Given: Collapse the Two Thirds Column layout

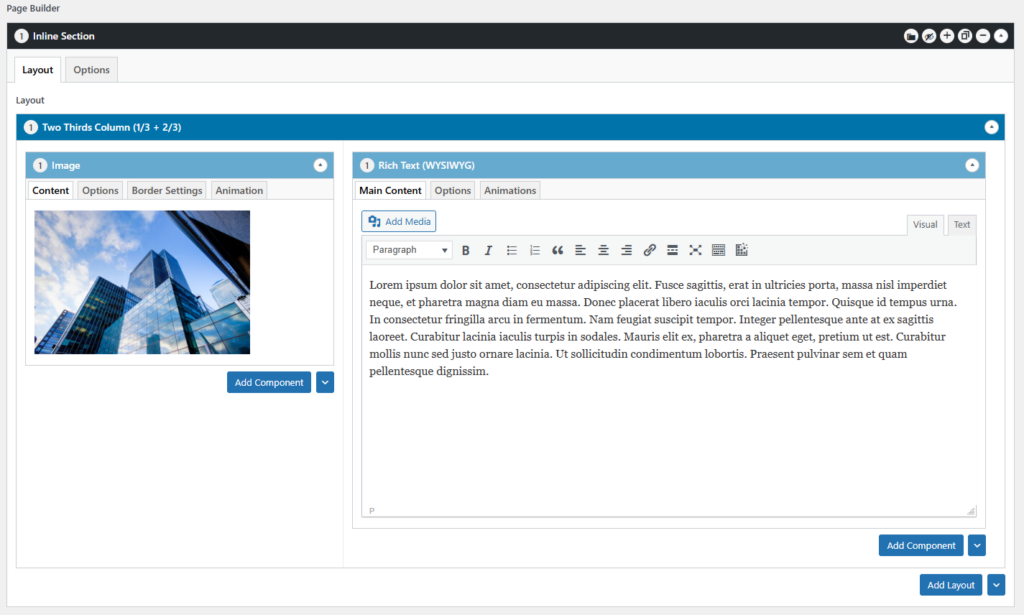Looking at the screenshot, I should [x=991, y=127].
